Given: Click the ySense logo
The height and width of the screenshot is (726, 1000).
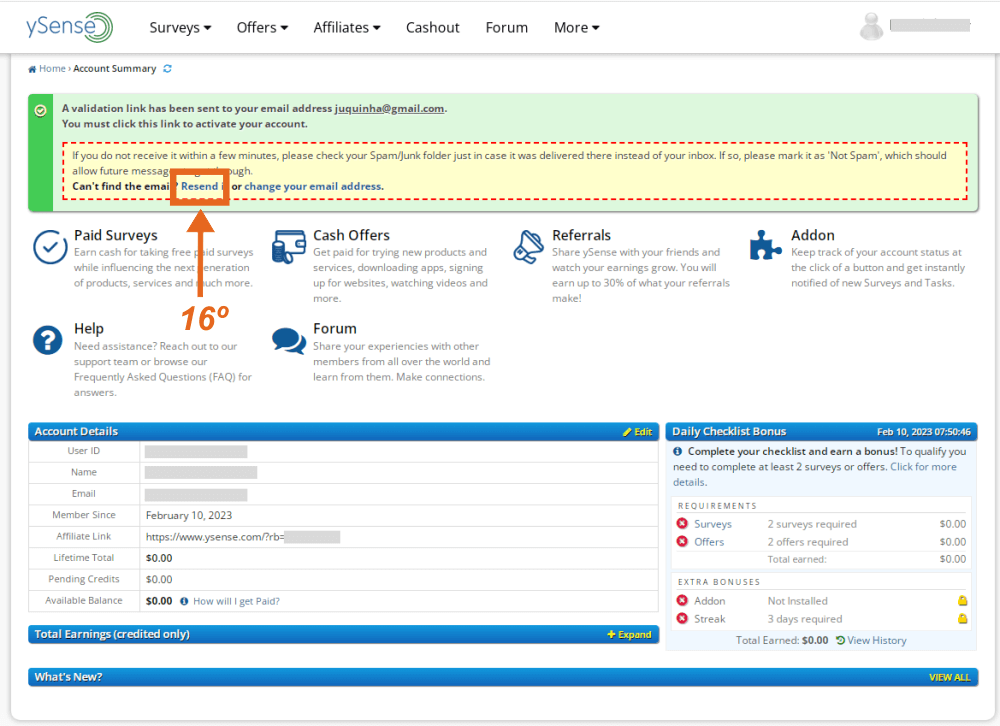Looking at the screenshot, I should pos(70,27).
